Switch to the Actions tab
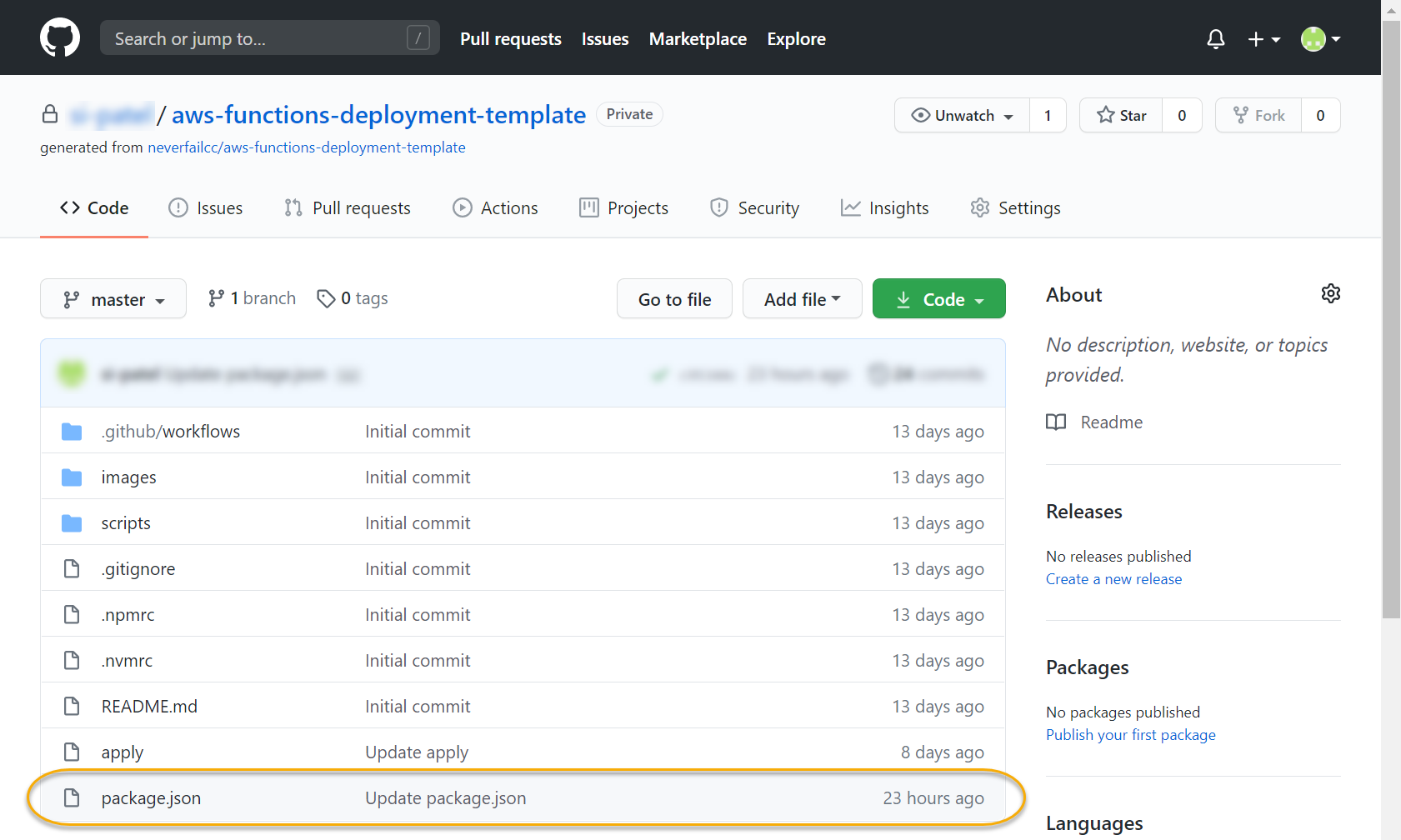 (495, 208)
